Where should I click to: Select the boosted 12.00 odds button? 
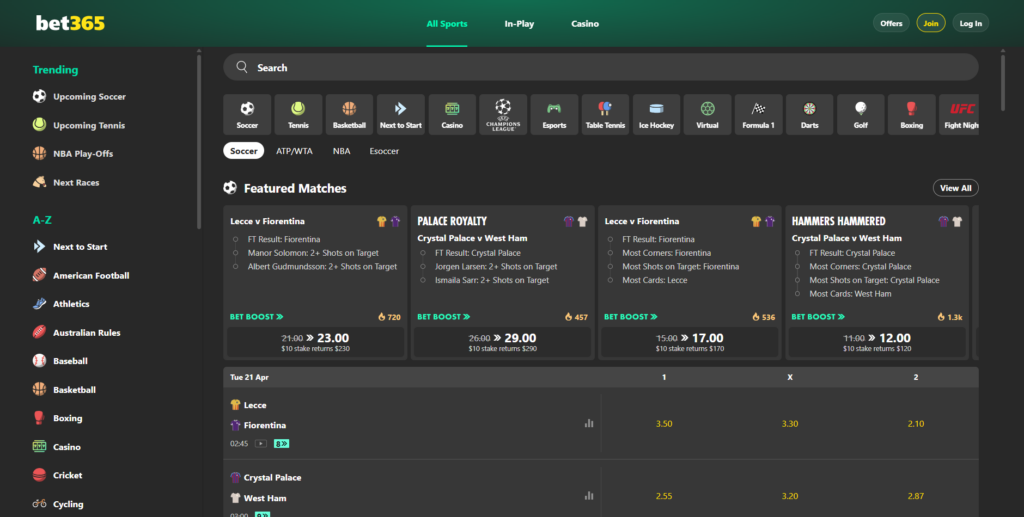tap(877, 342)
